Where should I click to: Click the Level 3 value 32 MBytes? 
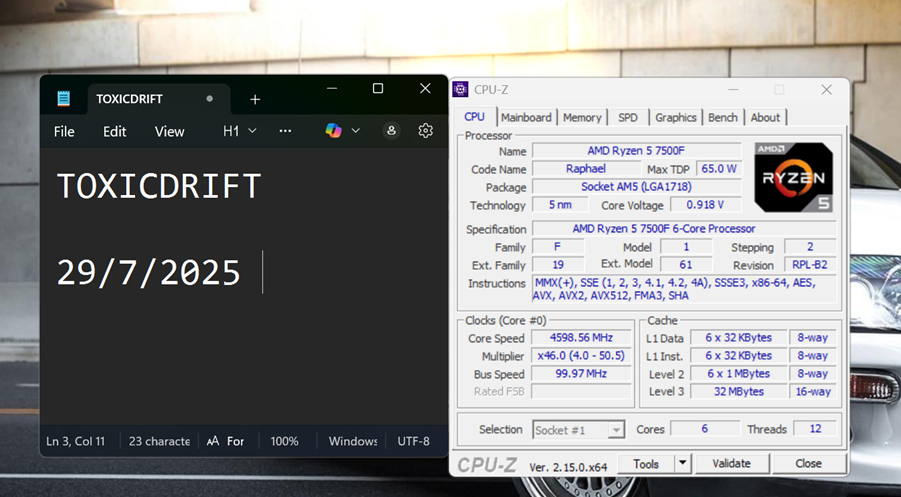(738, 391)
